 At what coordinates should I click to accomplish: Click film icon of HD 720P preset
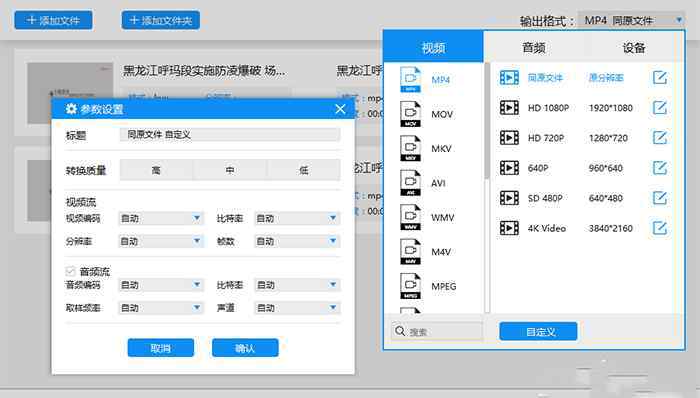click(509, 137)
